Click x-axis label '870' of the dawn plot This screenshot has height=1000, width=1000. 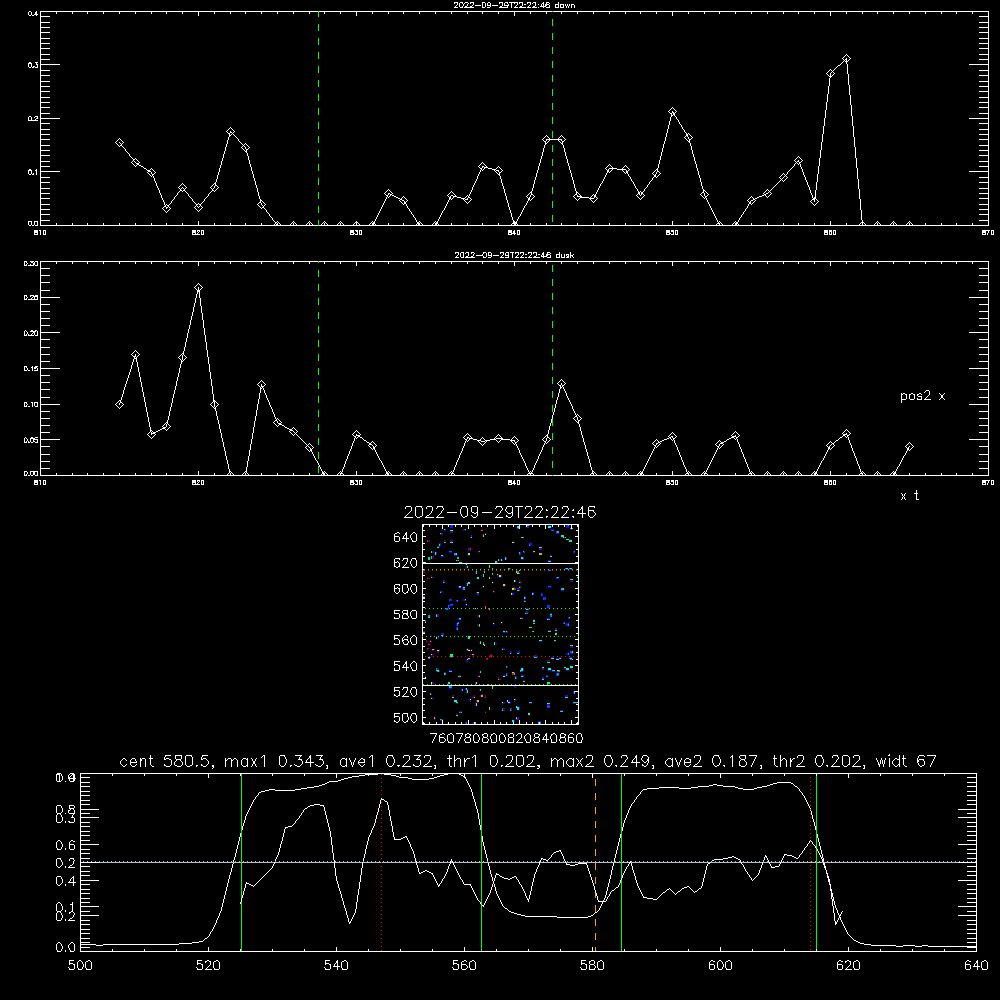[988, 233]
